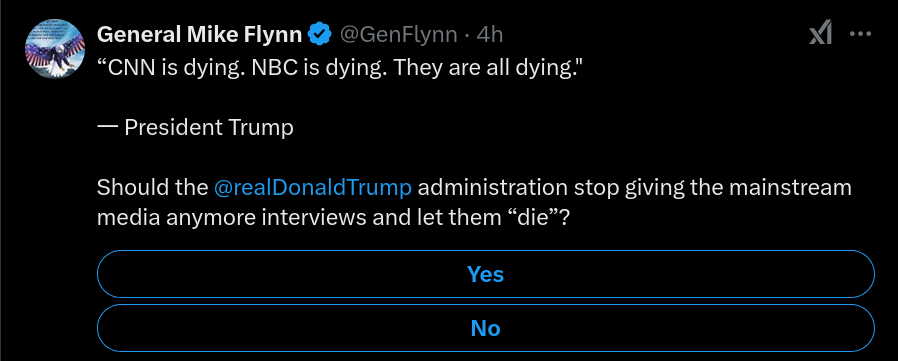Click the @GenFlynn handle
The width and height of the screenshot is (898, 361).
[x=399, y=35]
